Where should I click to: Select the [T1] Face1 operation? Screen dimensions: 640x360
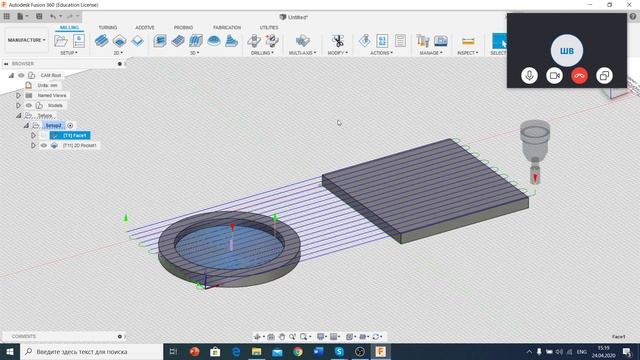(x=70, y=136)
